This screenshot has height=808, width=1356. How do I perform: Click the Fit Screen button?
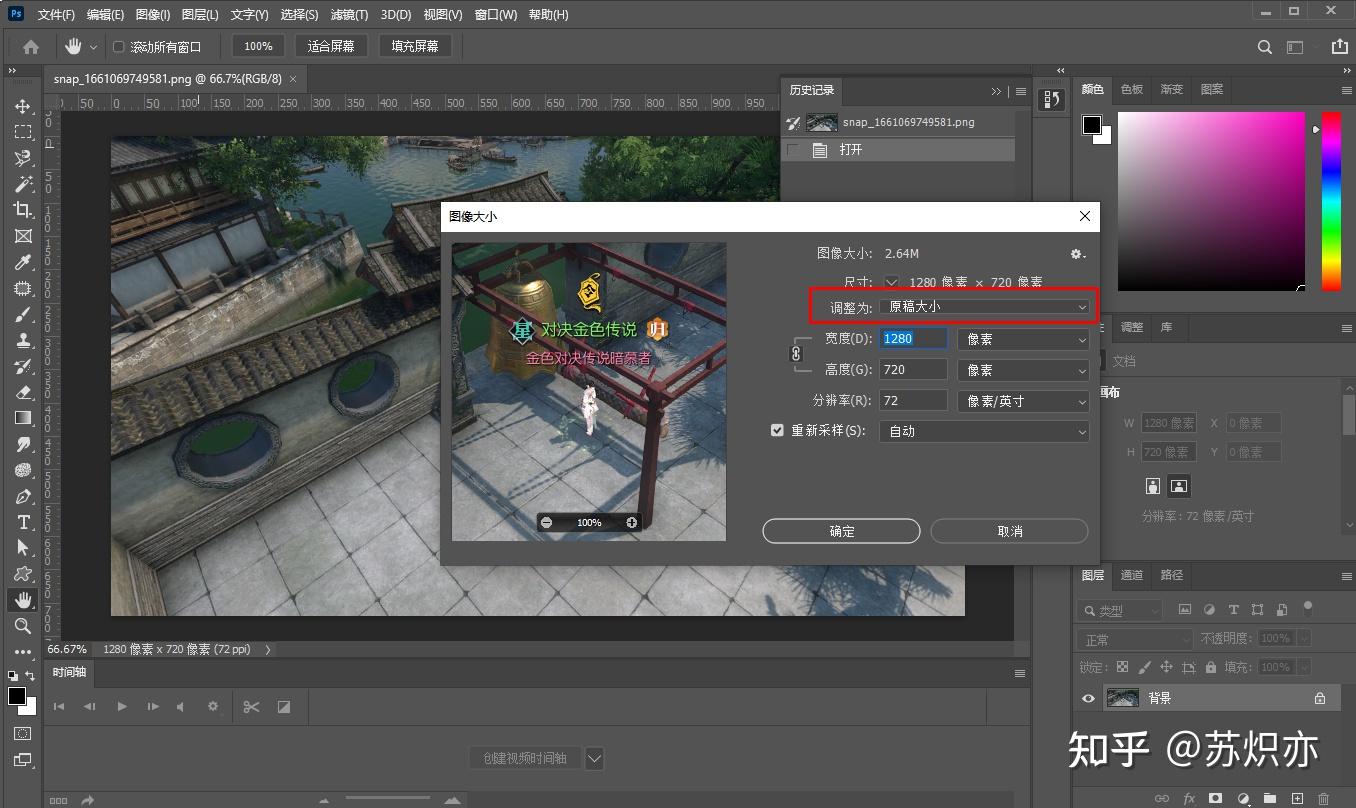pos(331,46)
